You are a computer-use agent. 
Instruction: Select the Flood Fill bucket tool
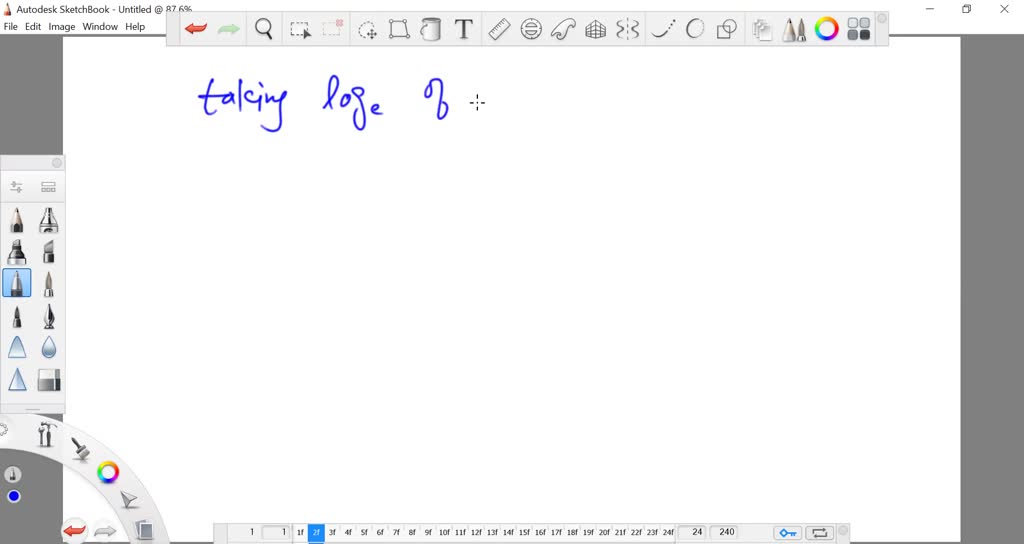tap(431, 29)
